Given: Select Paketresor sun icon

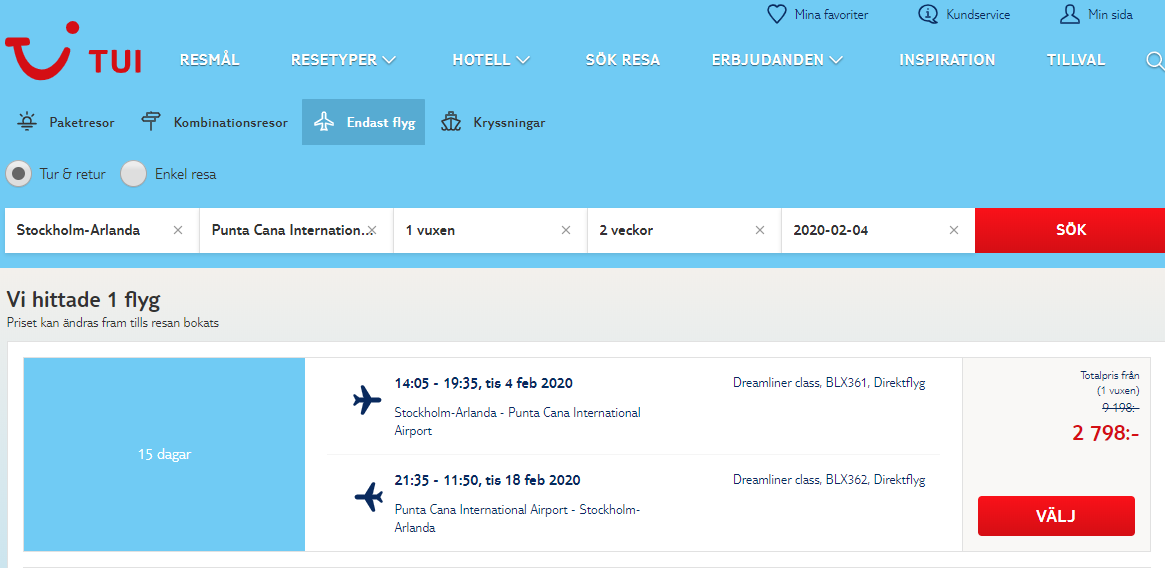Looking at the screenshot, I should click(x=27, y=122).
